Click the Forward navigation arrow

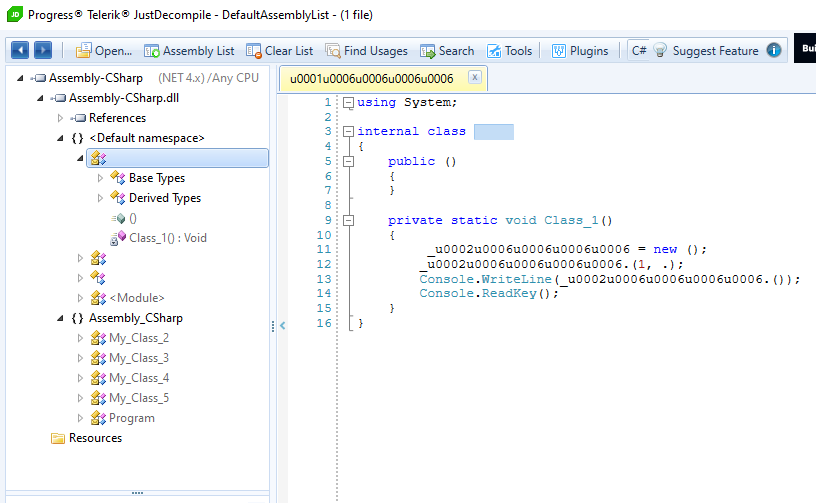coord(43,50)
